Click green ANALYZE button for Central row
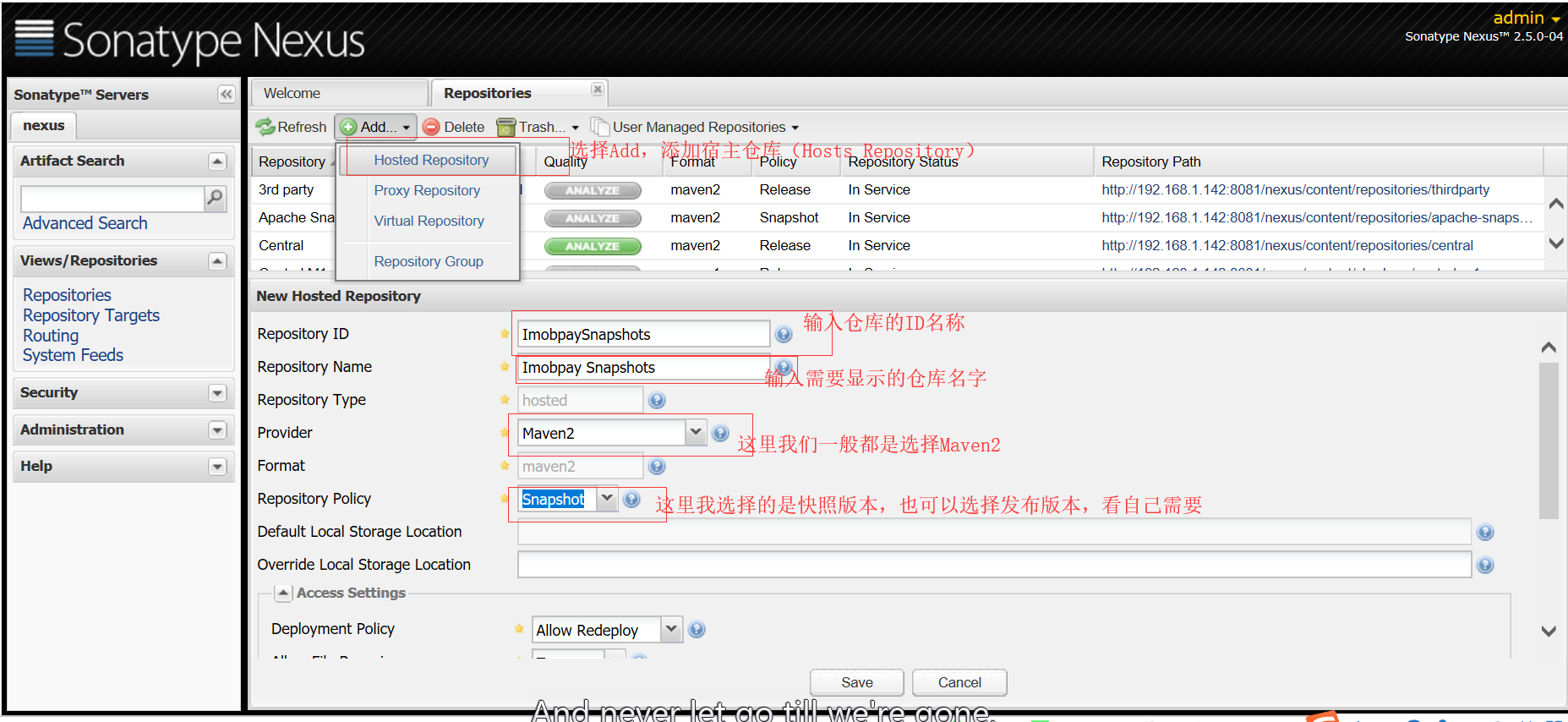The image size is (1568, 722). coord(593,247)
